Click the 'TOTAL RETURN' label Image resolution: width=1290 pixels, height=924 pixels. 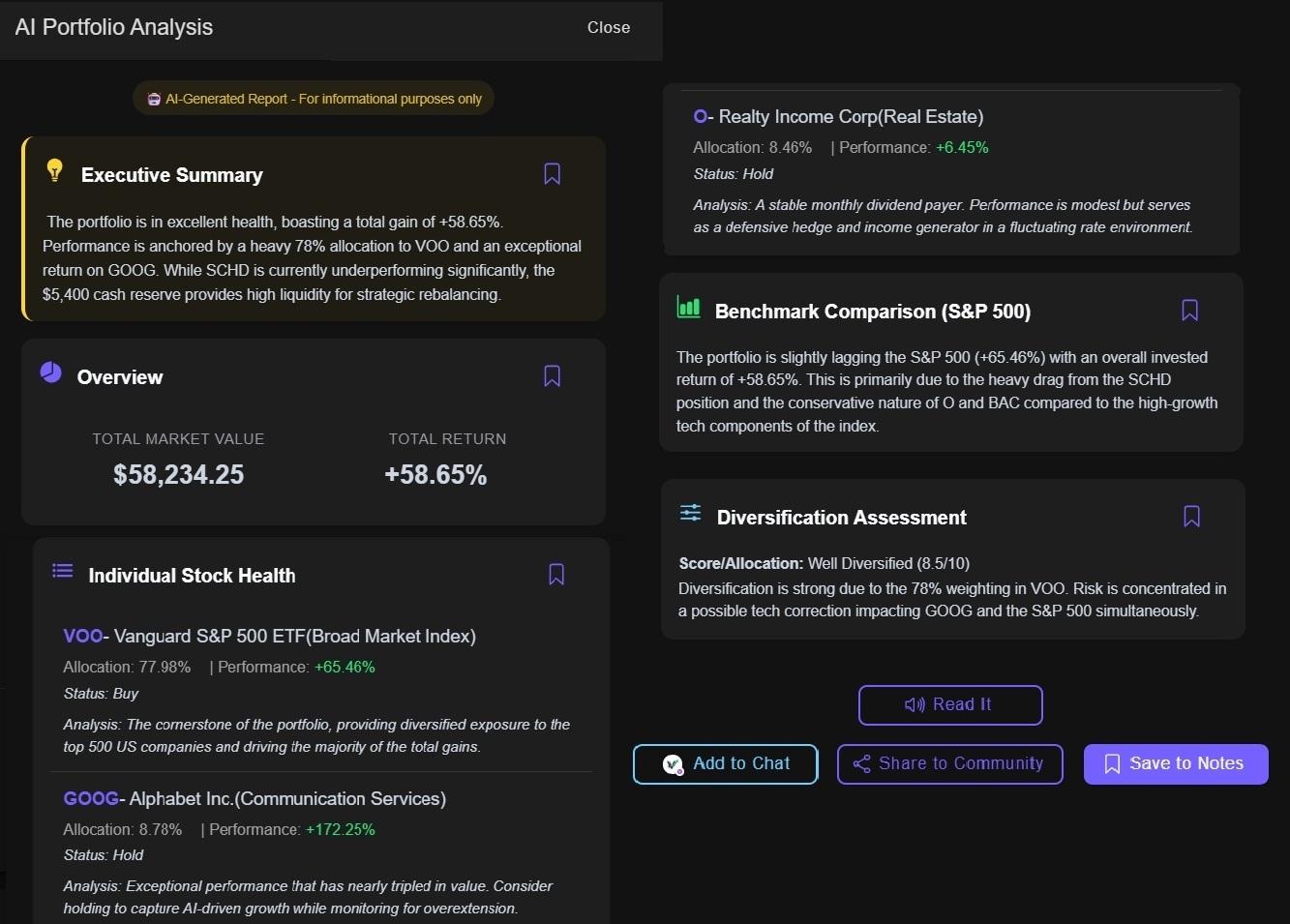point(447,439)
